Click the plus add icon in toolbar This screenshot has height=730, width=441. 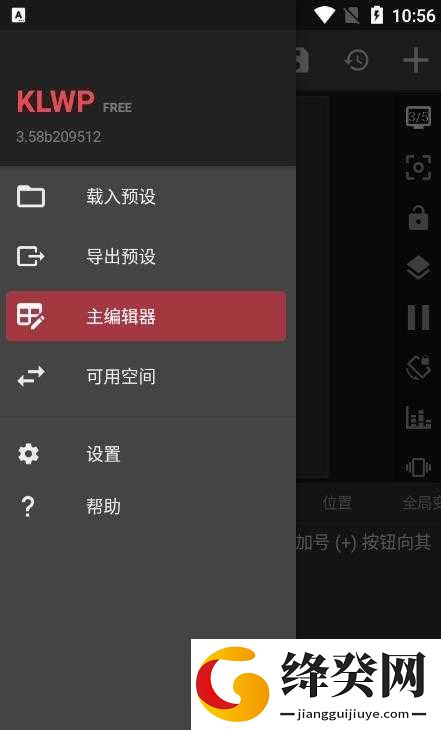(x=415, y=60)
